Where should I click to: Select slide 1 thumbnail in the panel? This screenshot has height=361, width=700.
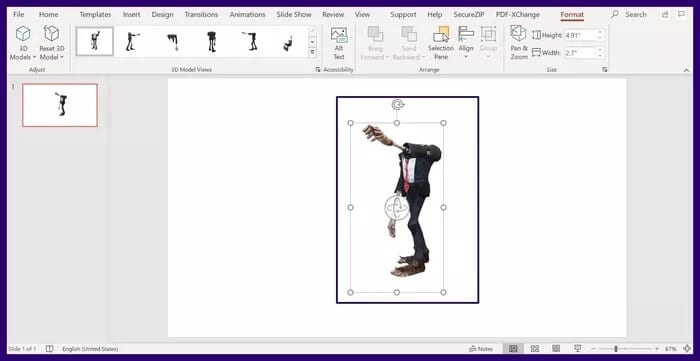[x=60, y=105]
